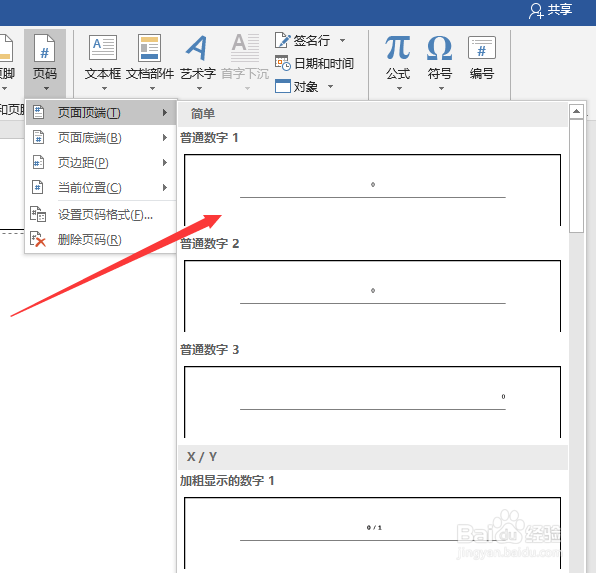The width and height of the screenshot is (596, 573).
Task: Click the 日期和时间 label
Action: point(324,63)
